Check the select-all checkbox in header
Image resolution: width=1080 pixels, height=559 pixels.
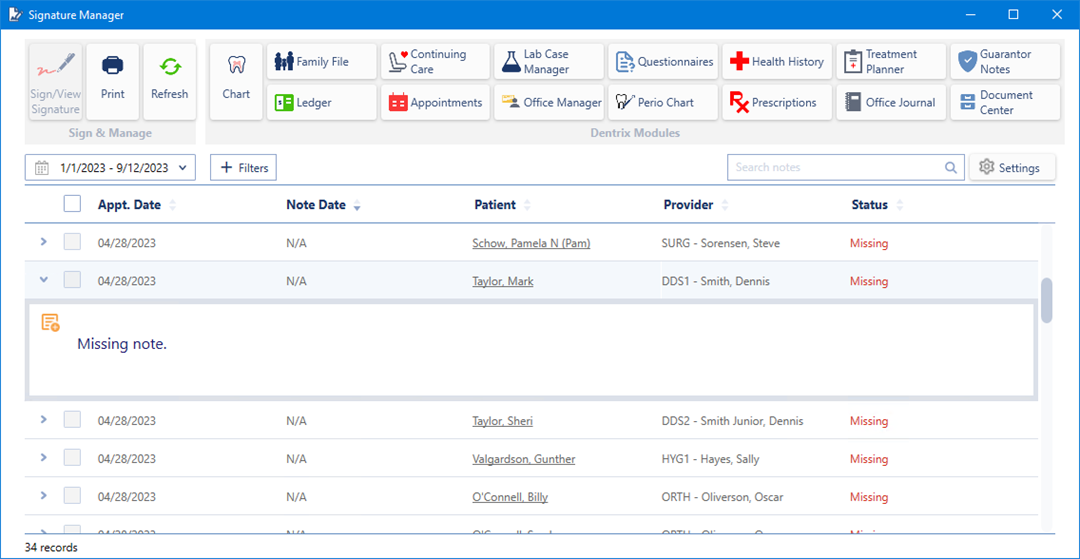point(72,204)
